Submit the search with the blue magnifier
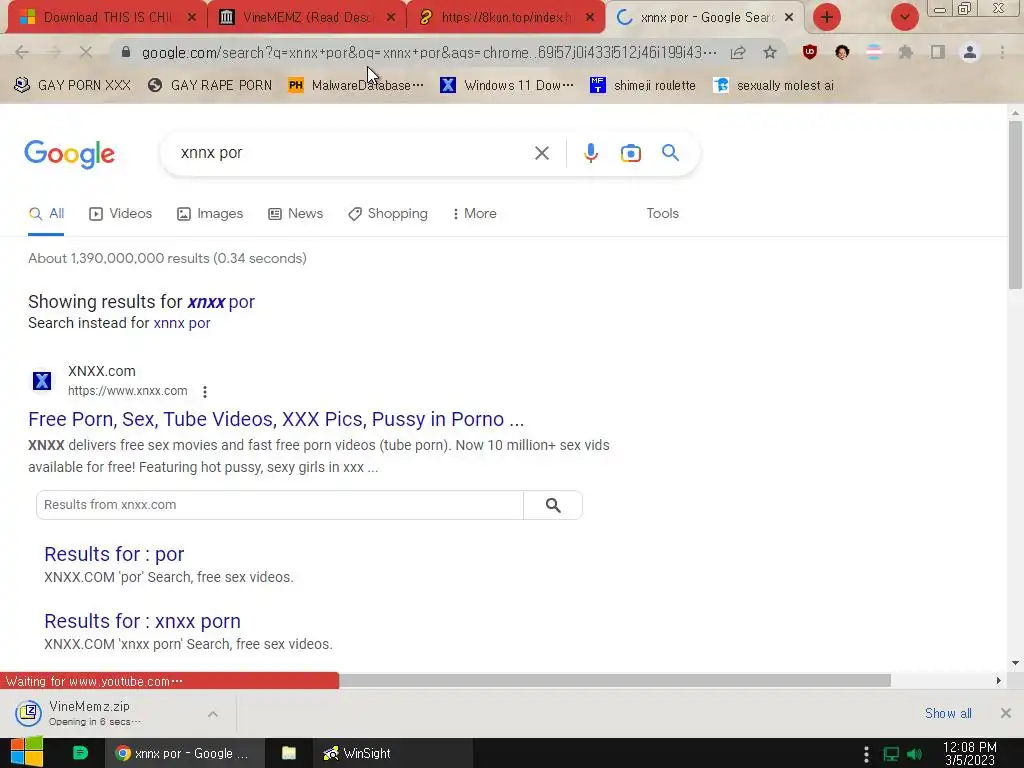 pos(670,153)
